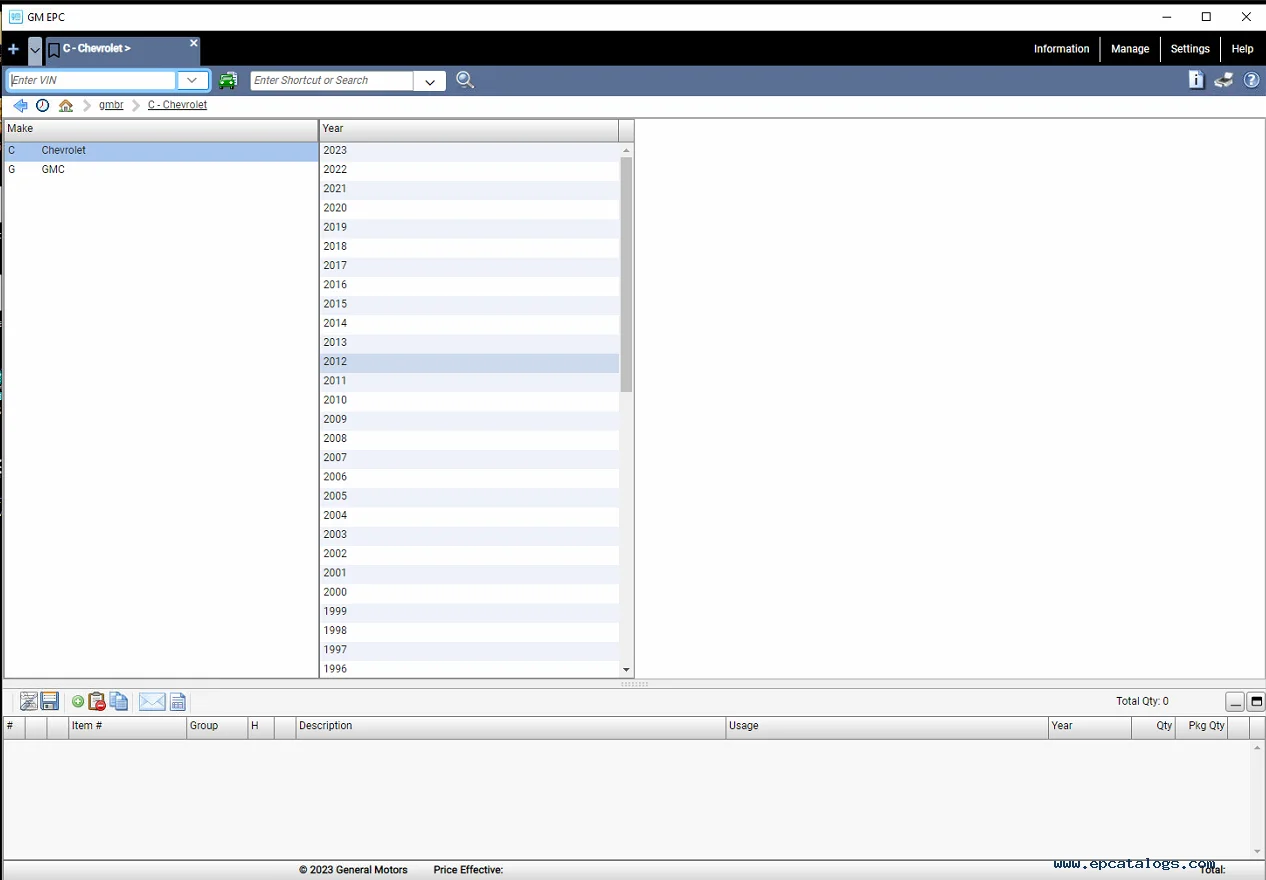This screenshot has height=880, width=1266.
Task: Open the tab list dropdown arrow
Action: coord(35,49)
